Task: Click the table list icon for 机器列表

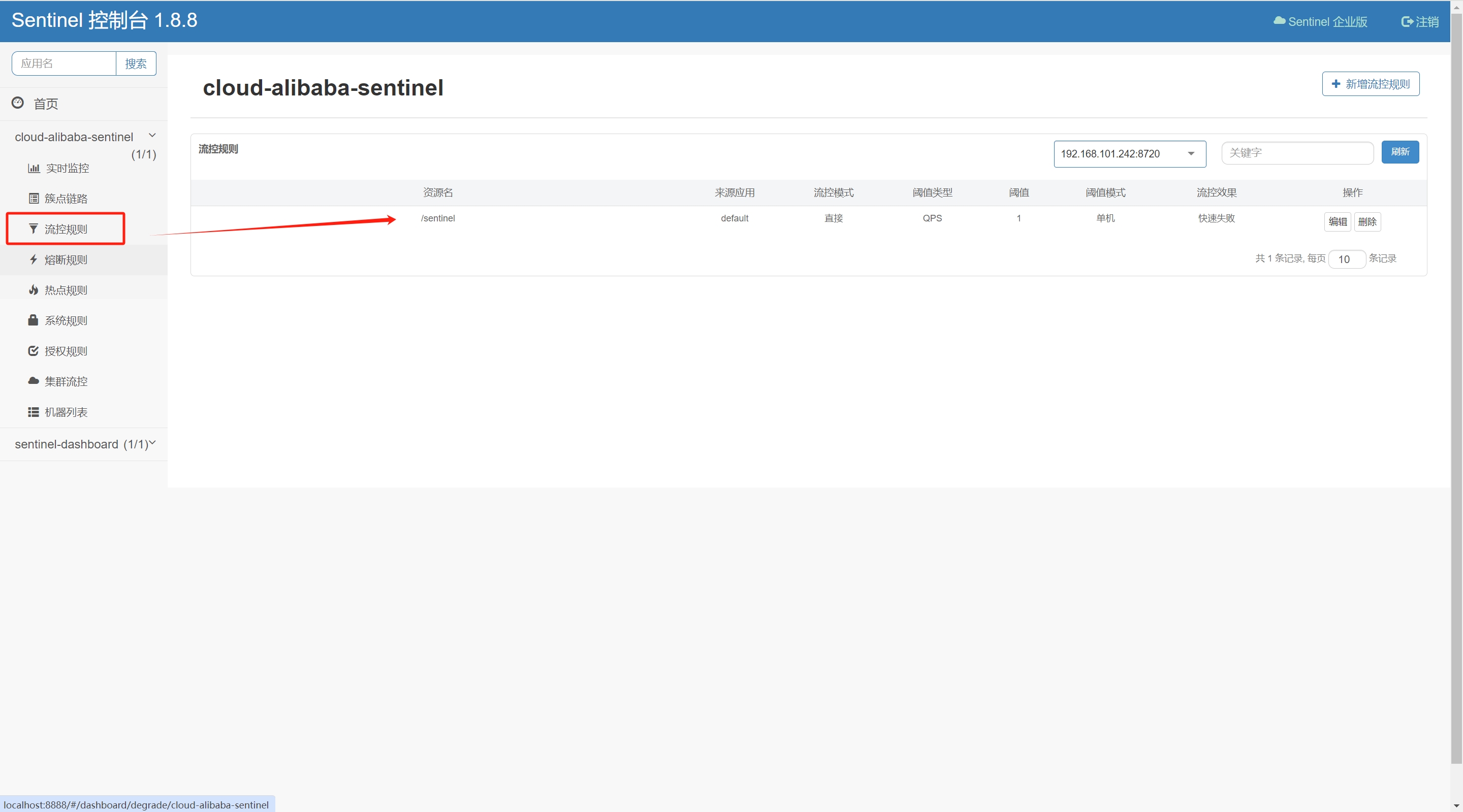Action: click(34, 412)
